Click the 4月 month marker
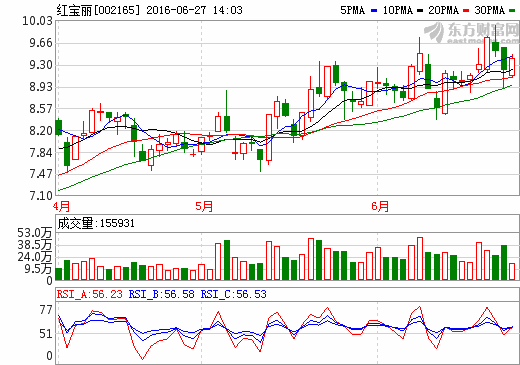Viewport: 520px width, 365px height. click(x=62, y=206)
